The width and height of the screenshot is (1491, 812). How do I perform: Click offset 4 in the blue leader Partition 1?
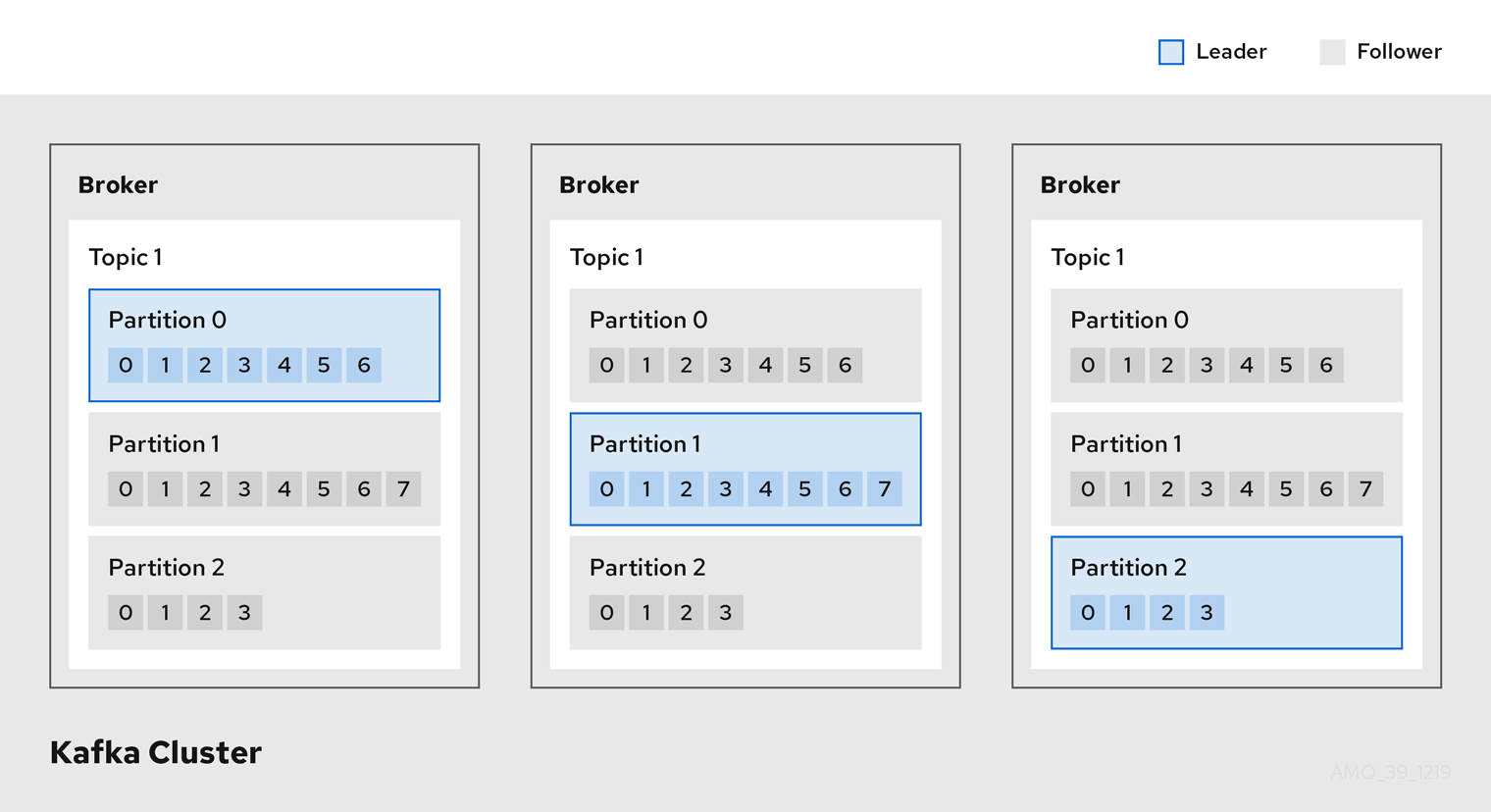(x=765, y=489)
